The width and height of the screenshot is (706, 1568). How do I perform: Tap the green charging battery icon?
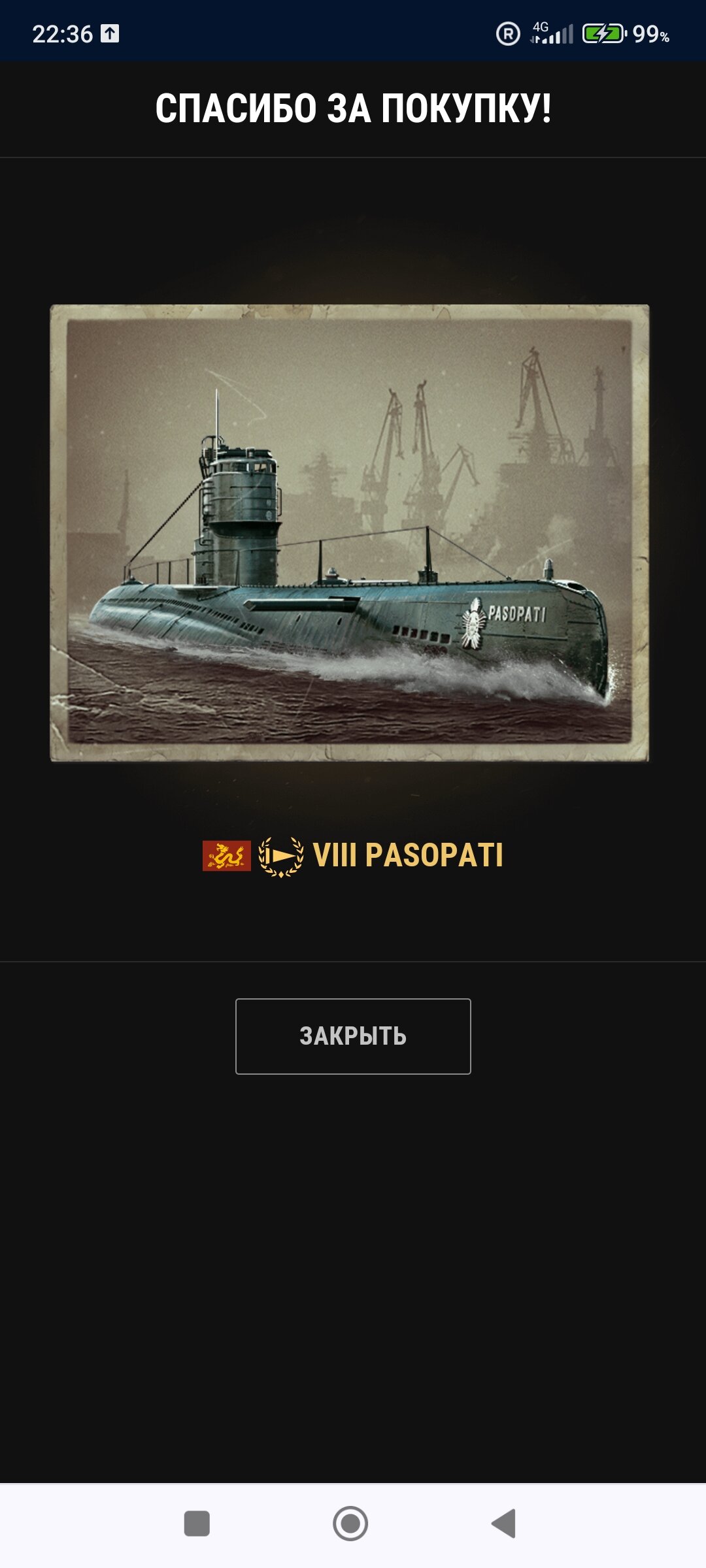tap(604, 33)
